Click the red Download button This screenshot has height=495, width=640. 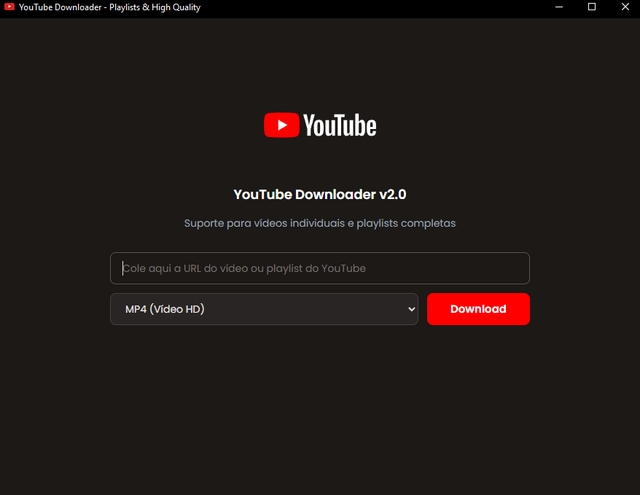click(x=478, y=309)
